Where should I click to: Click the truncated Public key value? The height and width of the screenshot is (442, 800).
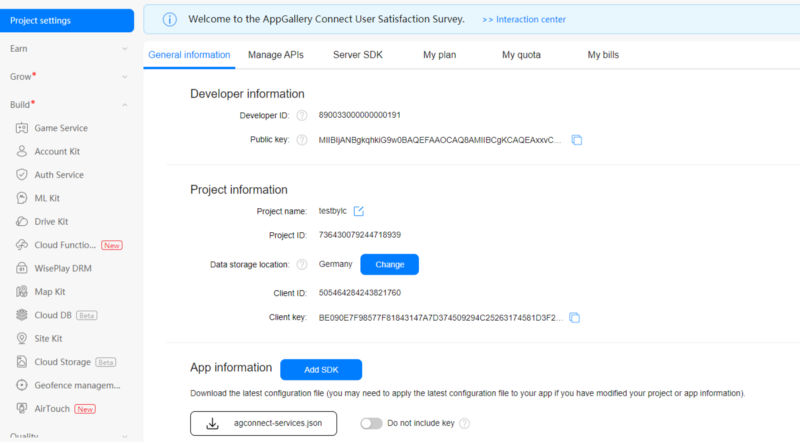[440, 140]
